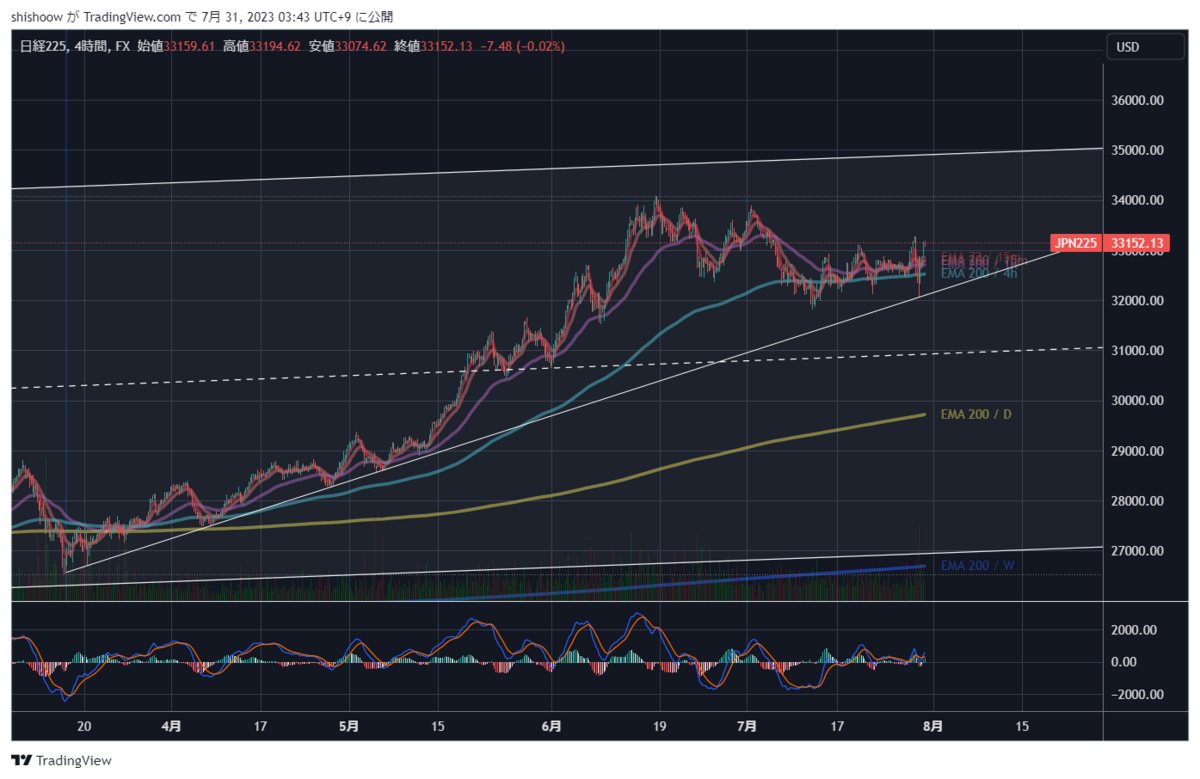Click the 6月 time axis label
Screen dimensions: 1200x779
point(551,726)
